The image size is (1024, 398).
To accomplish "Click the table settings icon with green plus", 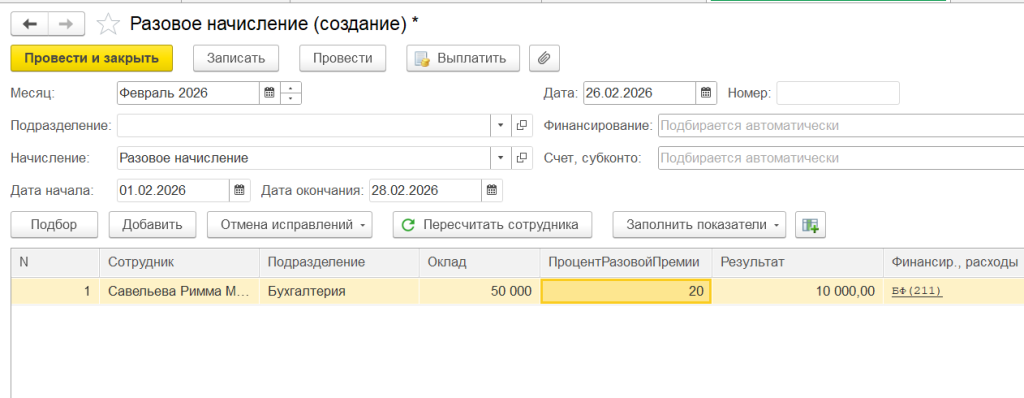I will pyautogui.click(x=810, y=225).
